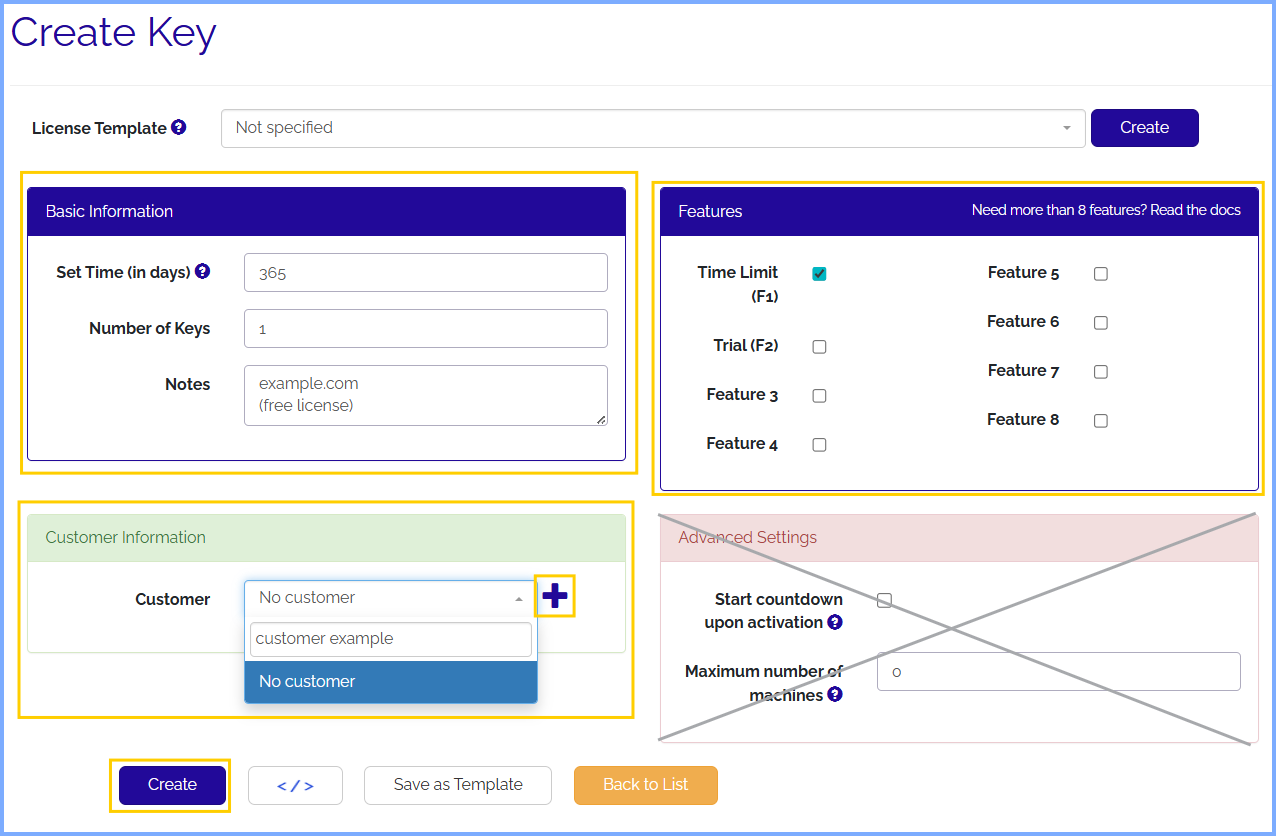Check the Feature 5 checkbox
The image size is (1276, 836).
coord(1100,274)
